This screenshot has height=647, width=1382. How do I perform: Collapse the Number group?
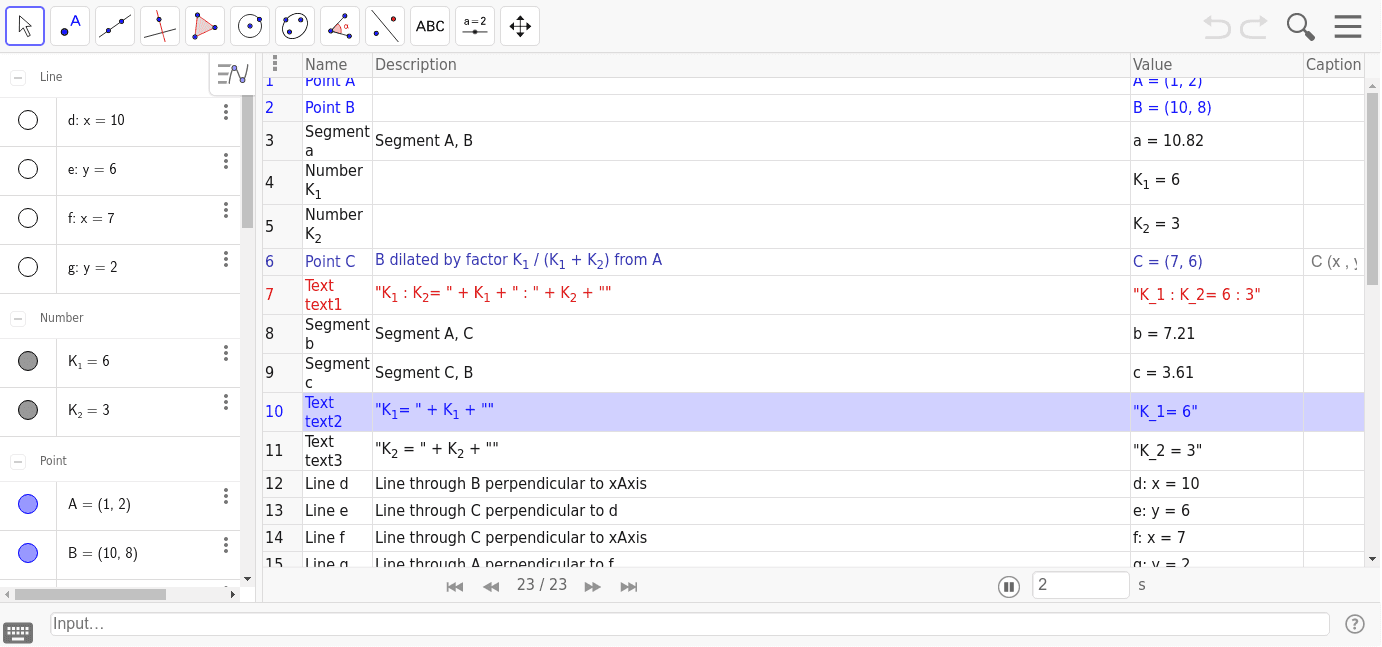(18, 318)
